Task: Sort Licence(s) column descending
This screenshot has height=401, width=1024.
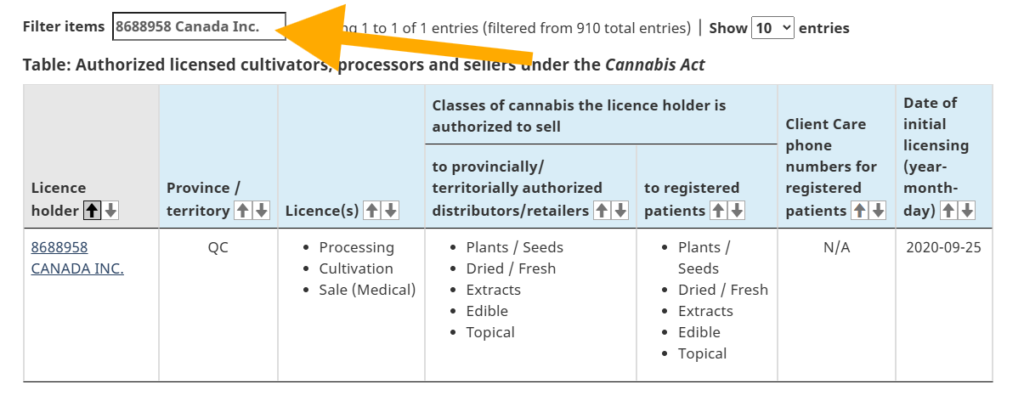Action: click(x=391, y=211)
